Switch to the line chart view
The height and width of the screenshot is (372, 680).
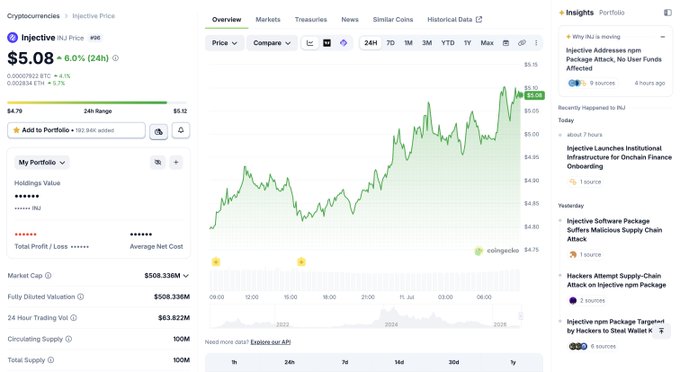pyautogui.click(x=310, y=43)
